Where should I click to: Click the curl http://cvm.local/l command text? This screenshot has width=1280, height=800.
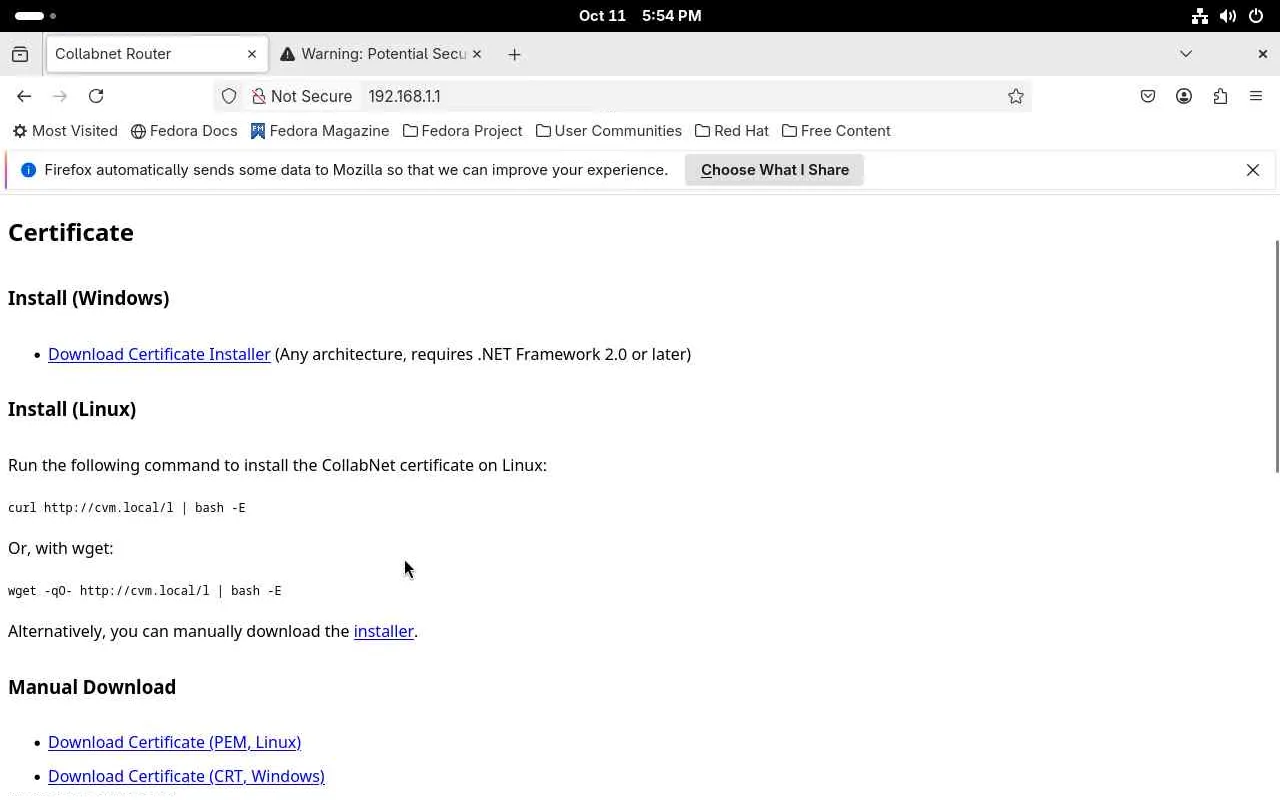point(127,508)
